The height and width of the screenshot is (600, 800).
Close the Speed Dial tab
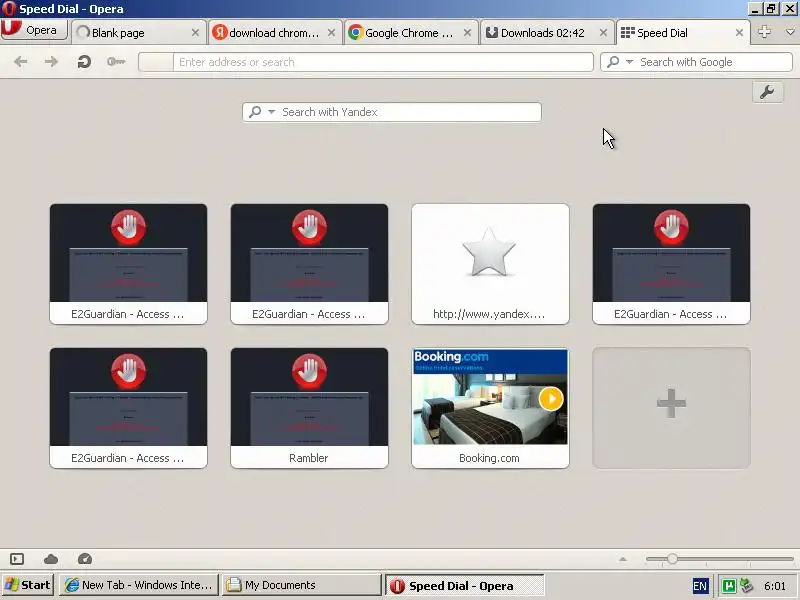click(739, 33)
